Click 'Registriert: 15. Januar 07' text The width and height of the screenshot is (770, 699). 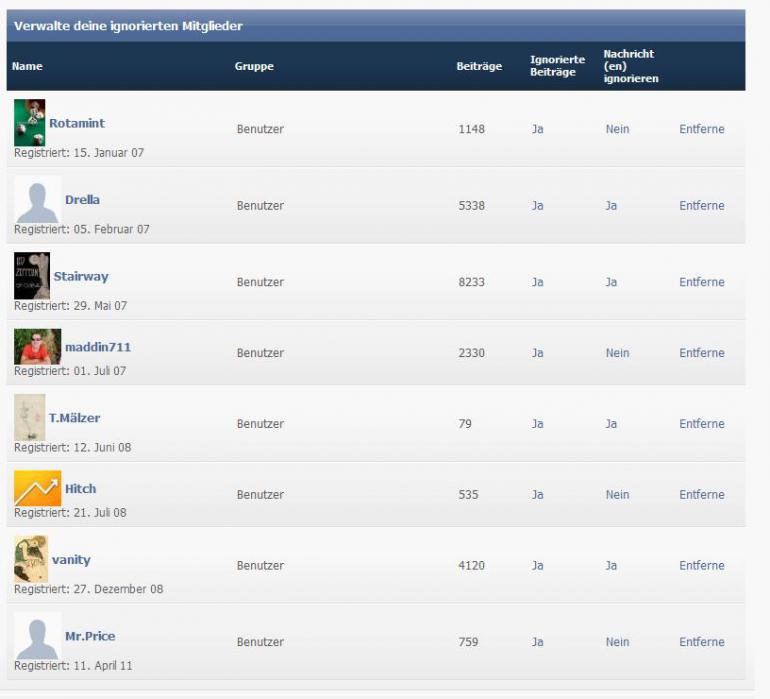pyautogui.click(x=79, y=153)
